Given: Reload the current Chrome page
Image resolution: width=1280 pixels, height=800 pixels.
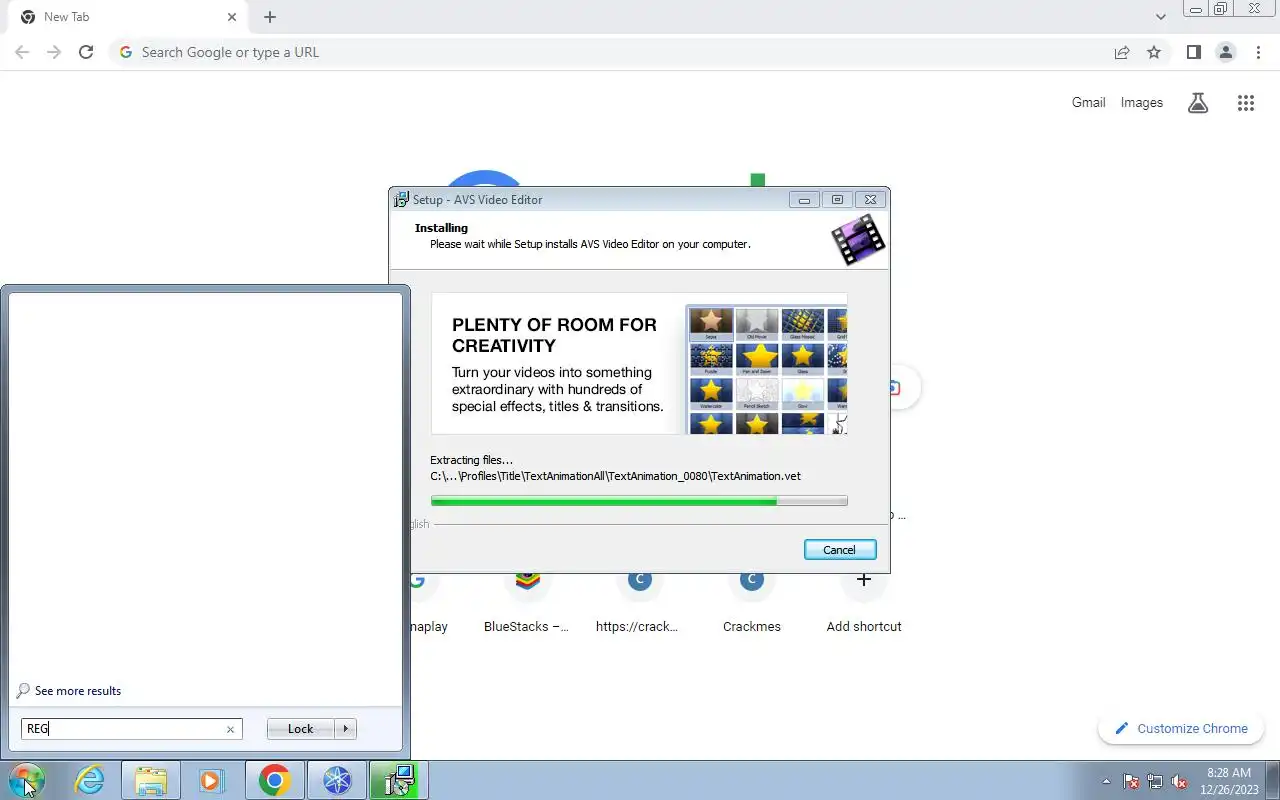Looking at the screenshot, I should tap(86, 52).
